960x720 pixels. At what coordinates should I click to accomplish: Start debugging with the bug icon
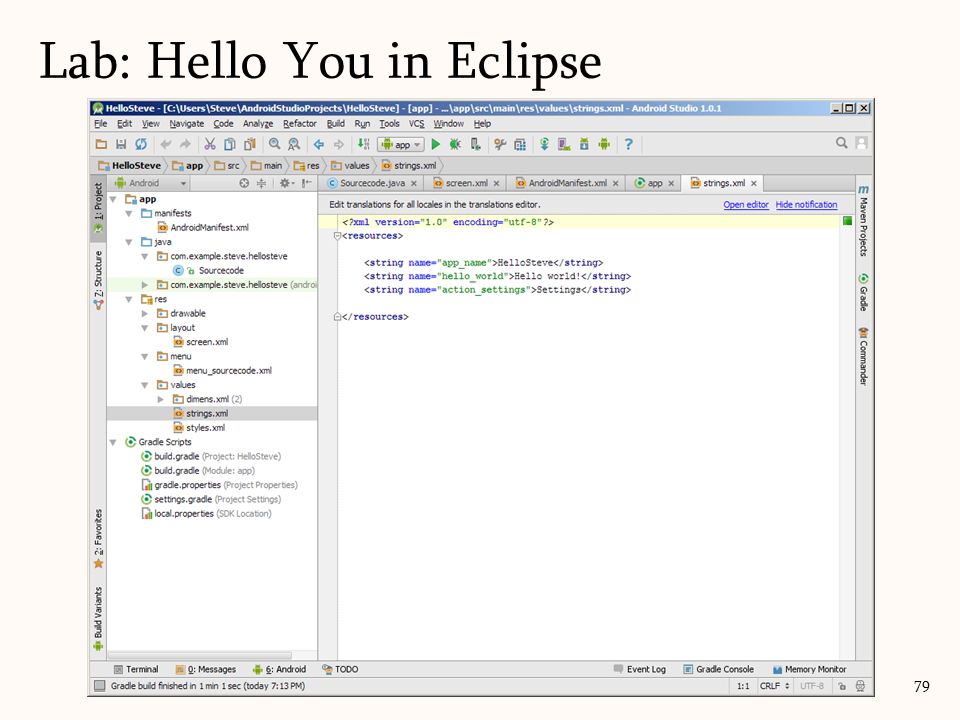pos(455,144)
